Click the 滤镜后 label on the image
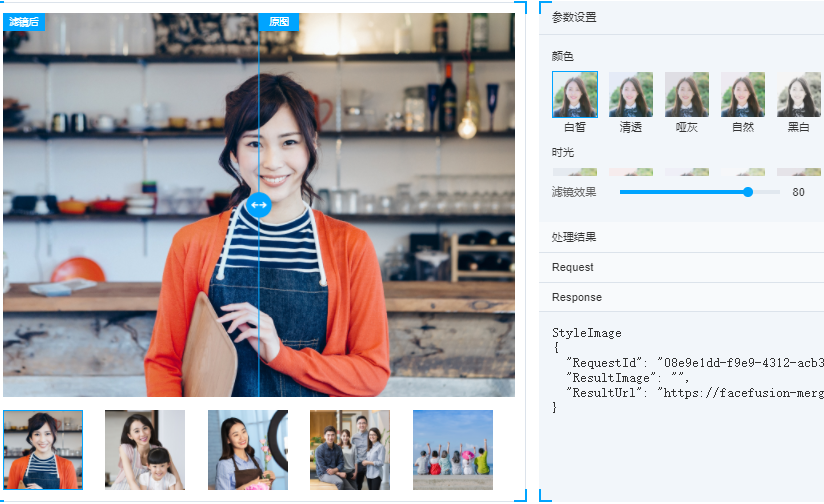Viewport: 824px width, 504px height. 24,22
